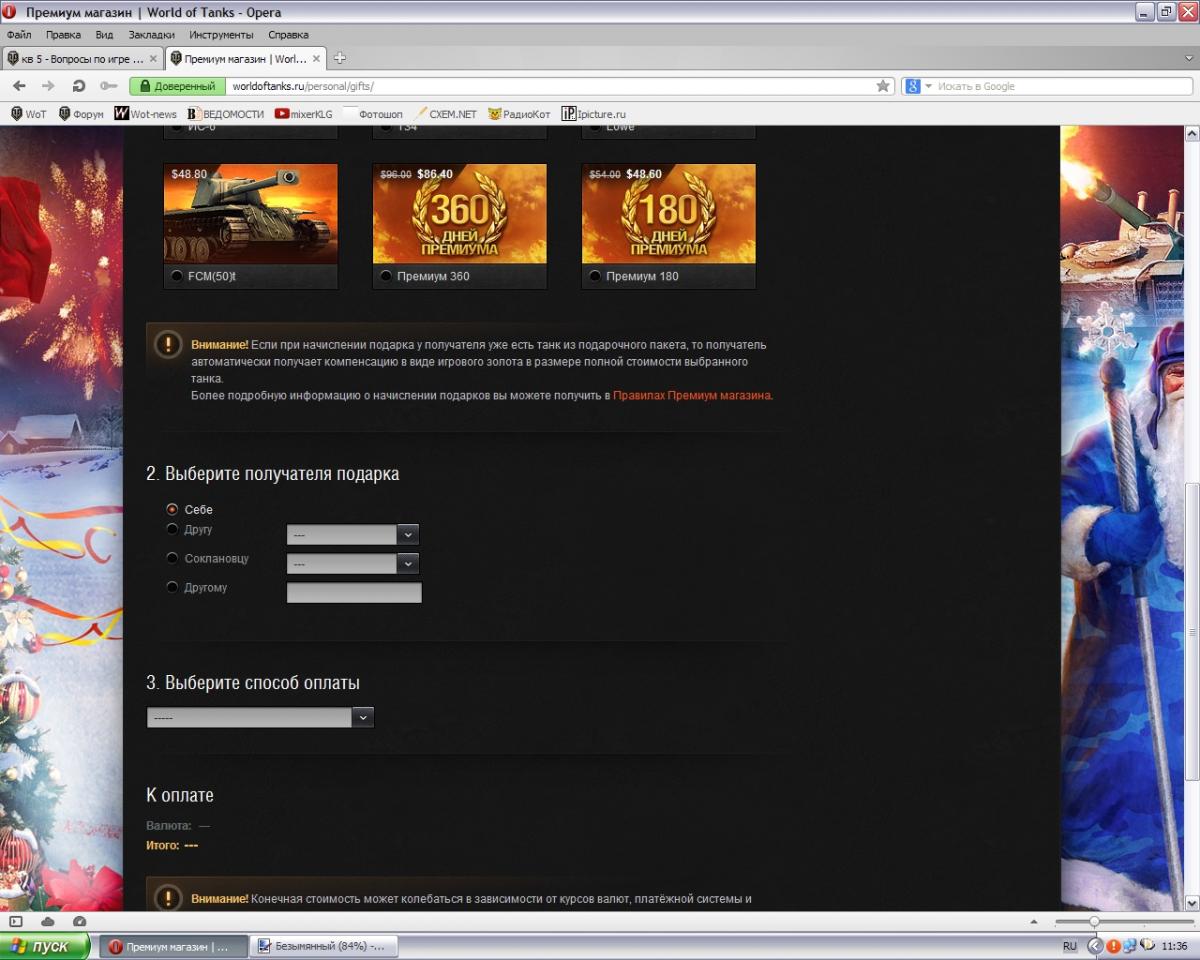Open the Закладки menu
Viewport: 1200px width, 960px height.
coord(152,34)
